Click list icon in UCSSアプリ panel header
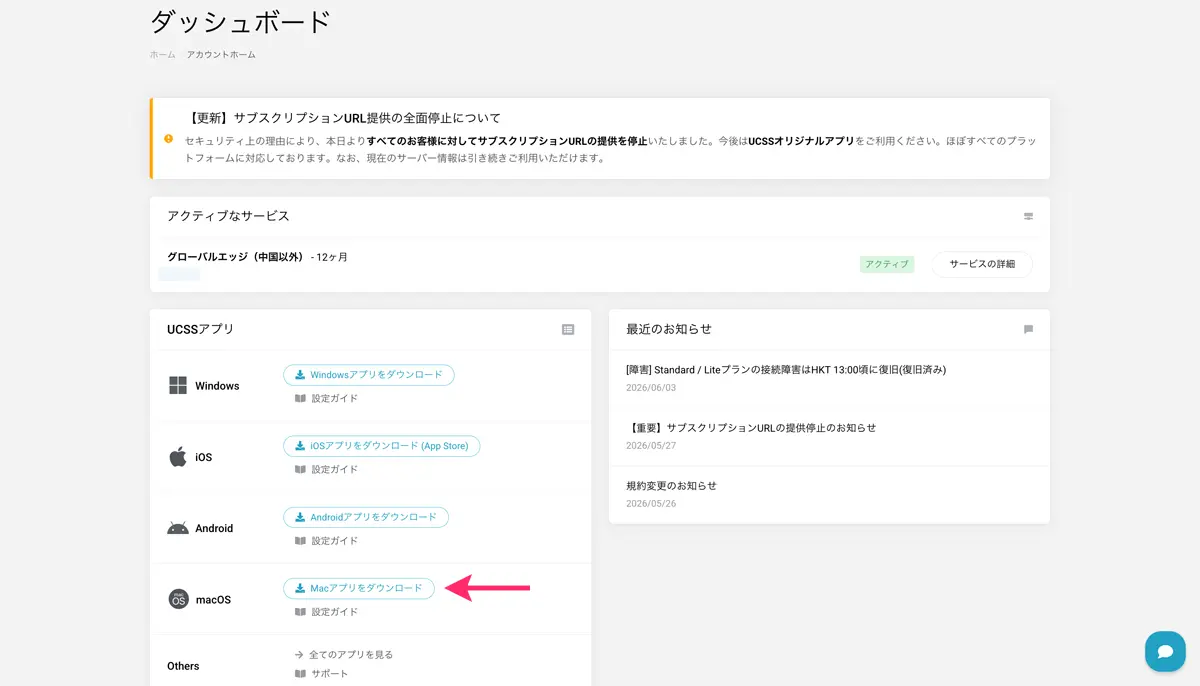This screenshot has width=1200, height=686. click(568, 329)
